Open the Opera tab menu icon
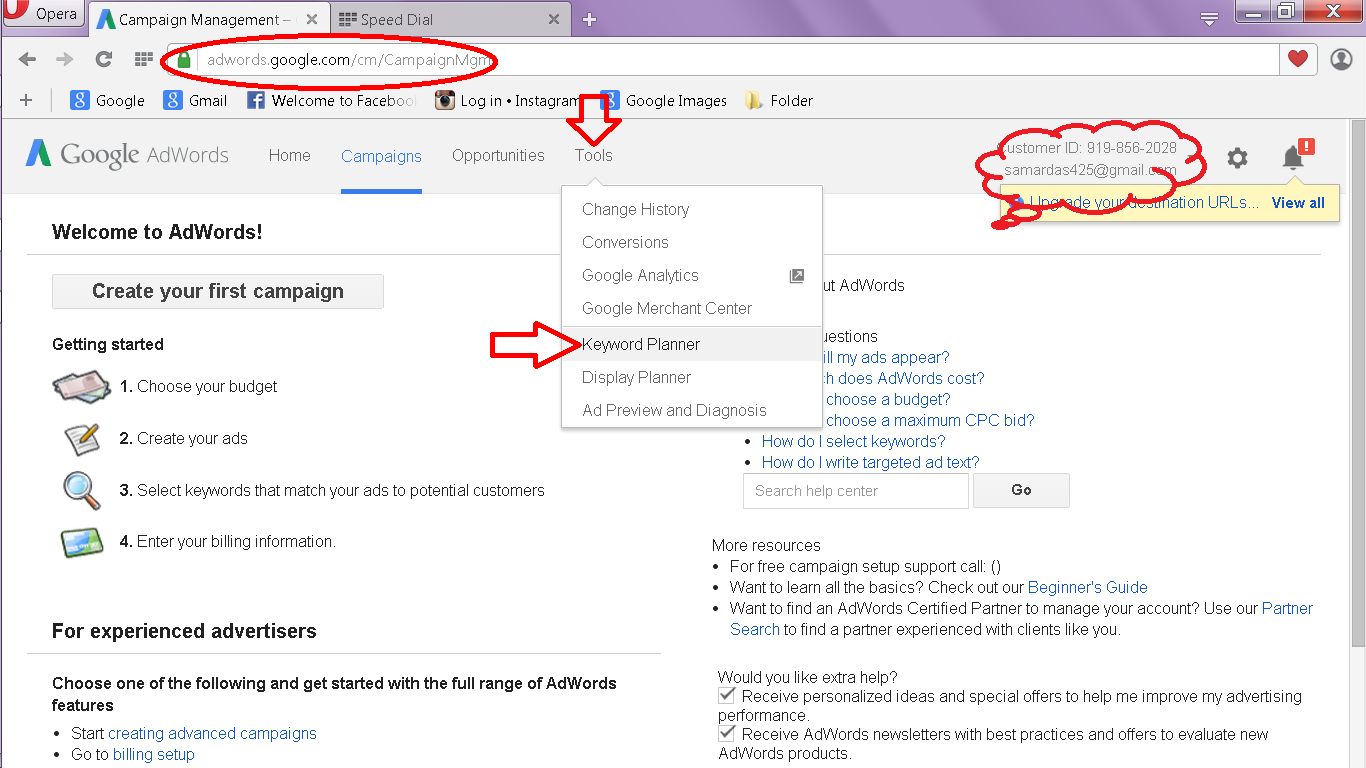Viewport: 1366px width, 768px height. (1209, 18)
